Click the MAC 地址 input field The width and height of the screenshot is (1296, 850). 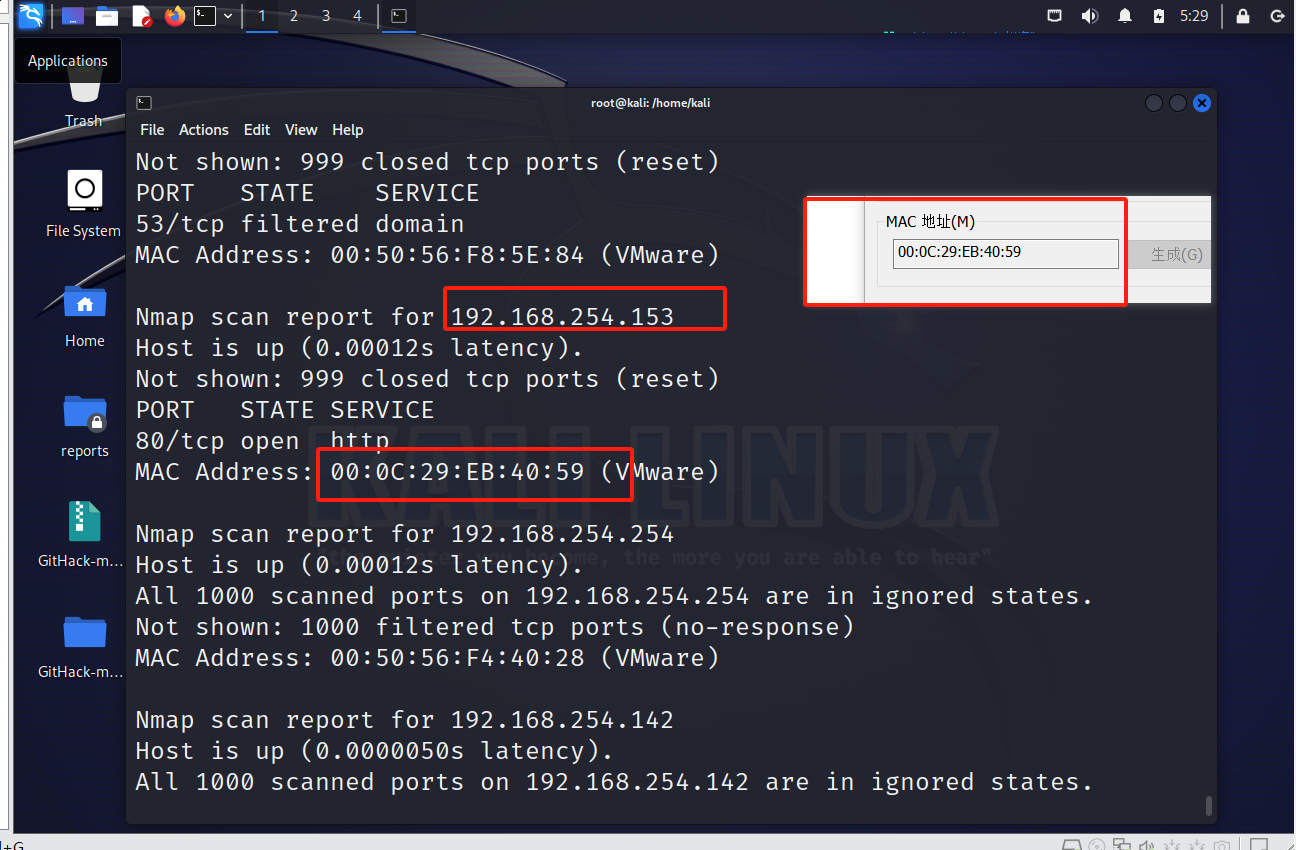(x=1006, y=253)
